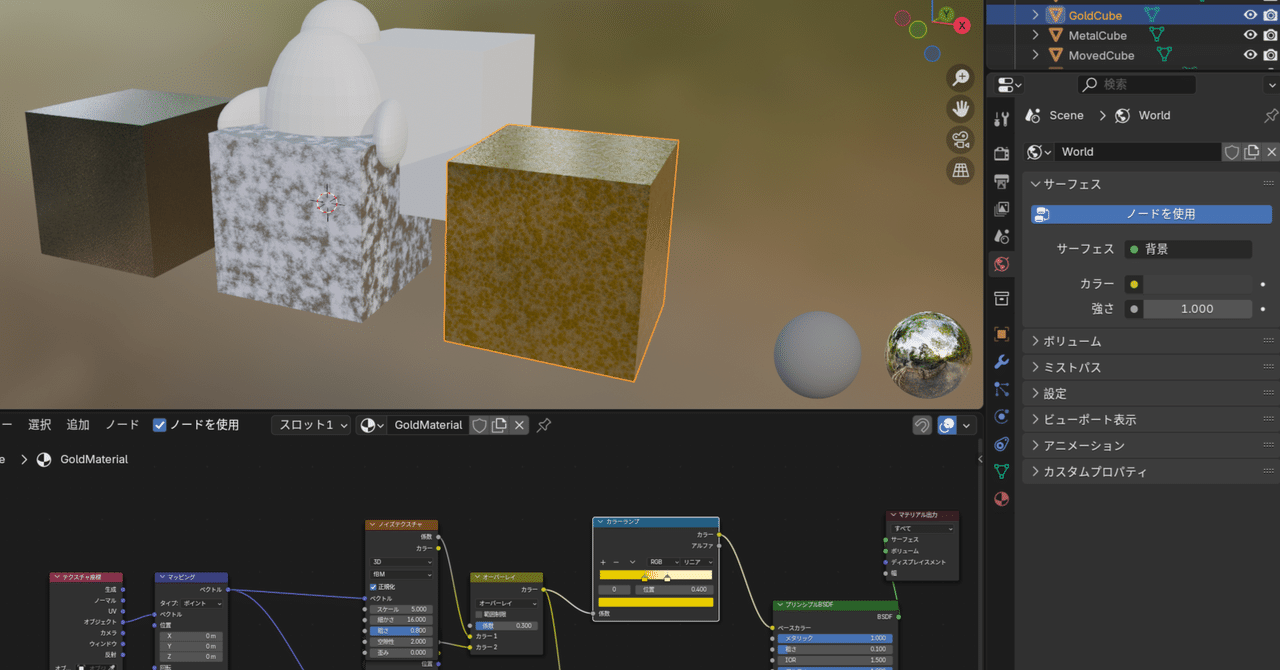Open the Render properties tab
The height and width of the screenshot is (670, 1280).
[x=1001, y=150]
